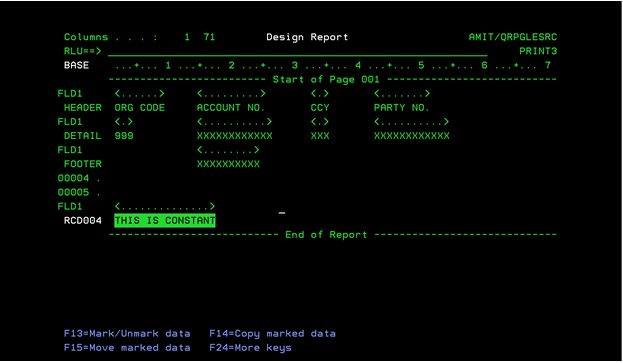623x363 pixels.
Task: Click the DETAIL record label
Action: (83, 136)
